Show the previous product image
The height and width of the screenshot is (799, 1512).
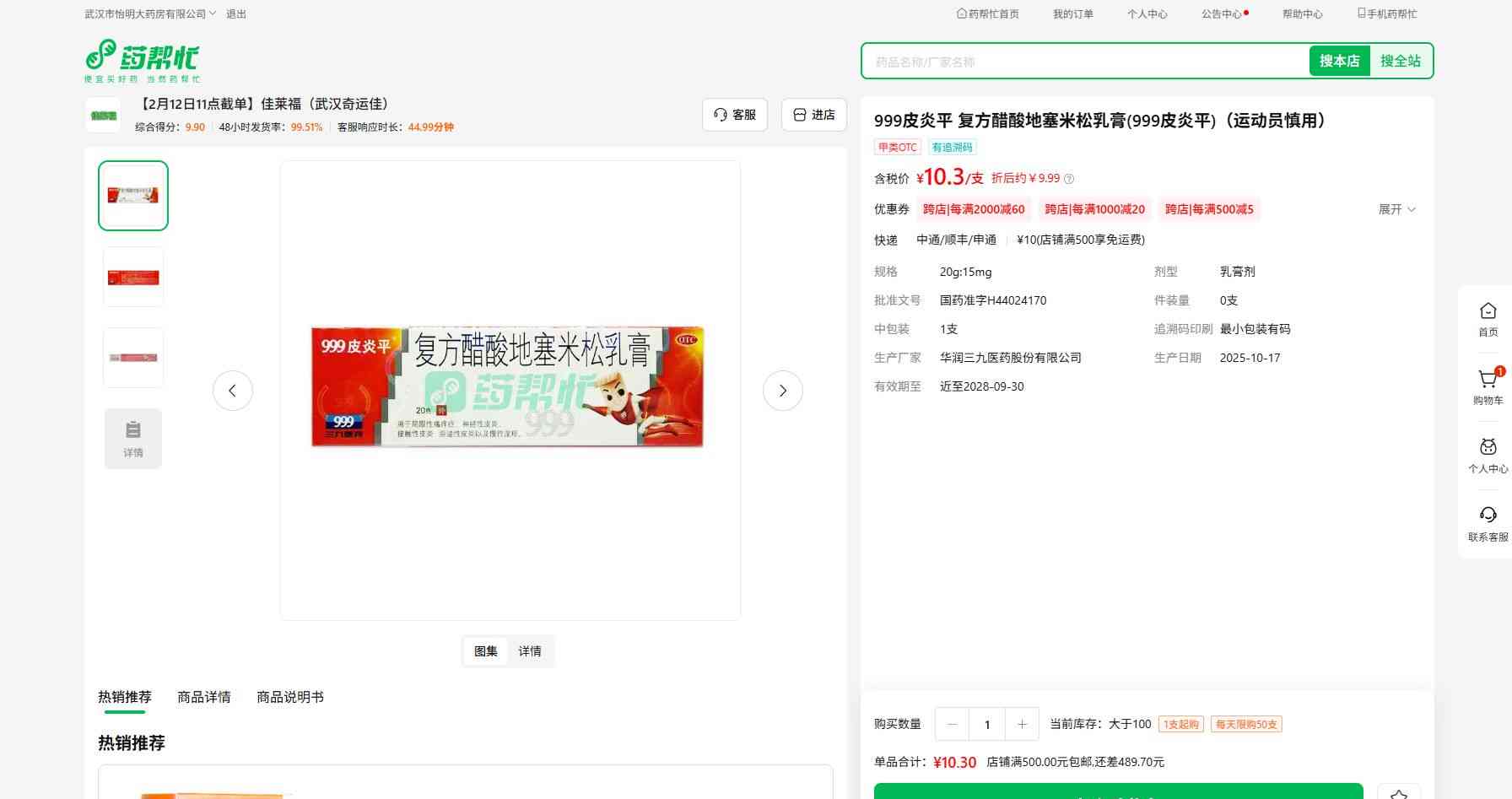coord(233,391)
